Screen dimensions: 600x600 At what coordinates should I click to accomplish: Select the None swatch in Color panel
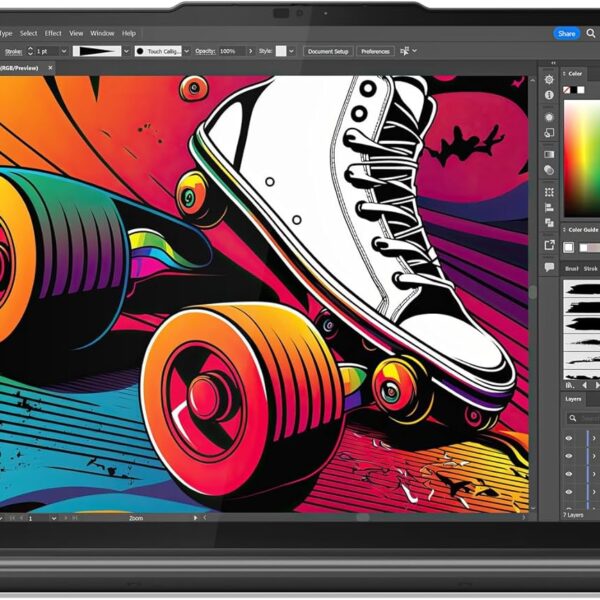[x=566, y=90]
